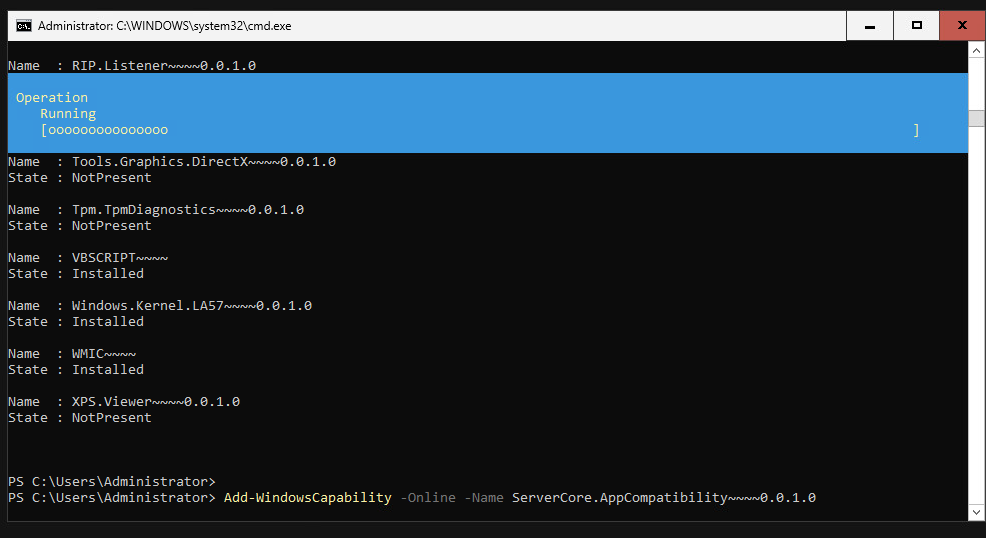Click the empty scrollbar track below the thumb
Screen dimensions: 986x538
coord(977,320)
